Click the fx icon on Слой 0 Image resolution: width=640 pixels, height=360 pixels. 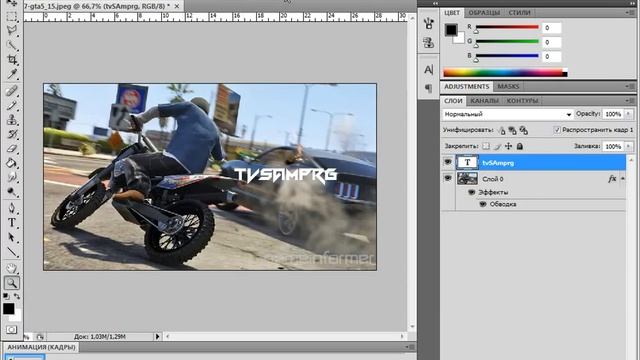(612, 179)
